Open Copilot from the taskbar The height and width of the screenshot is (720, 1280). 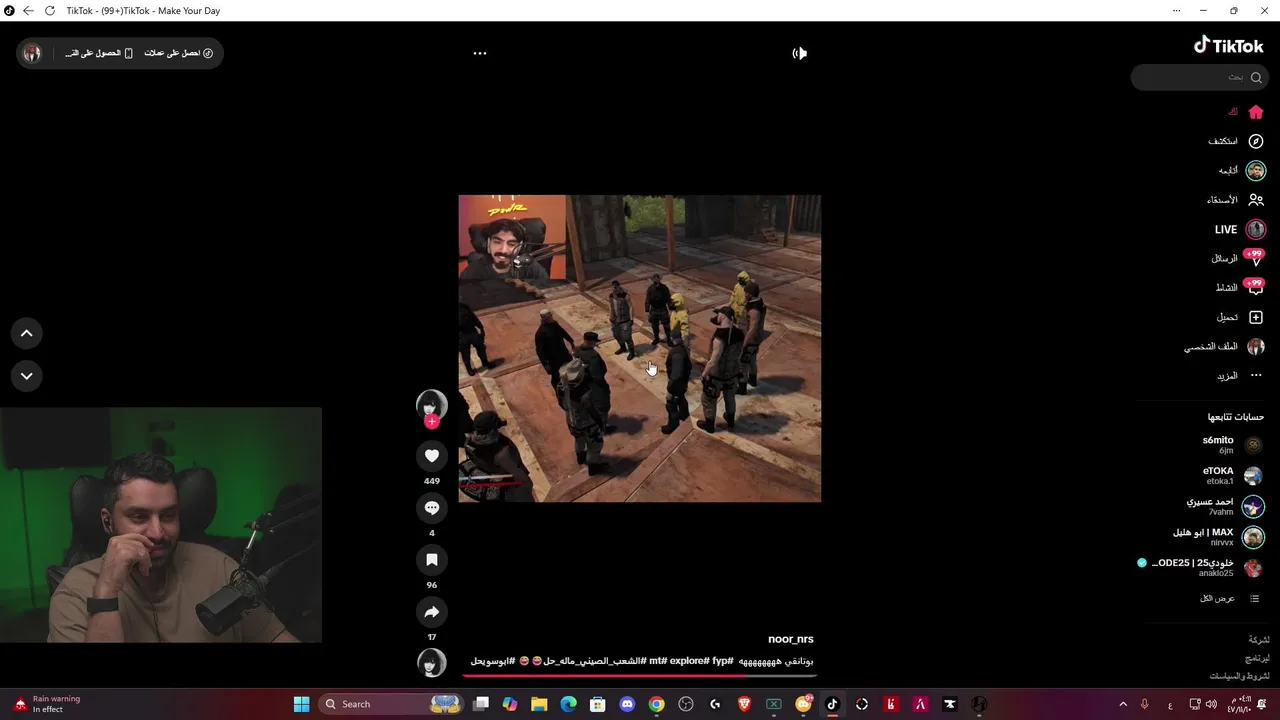coord(510,704)
